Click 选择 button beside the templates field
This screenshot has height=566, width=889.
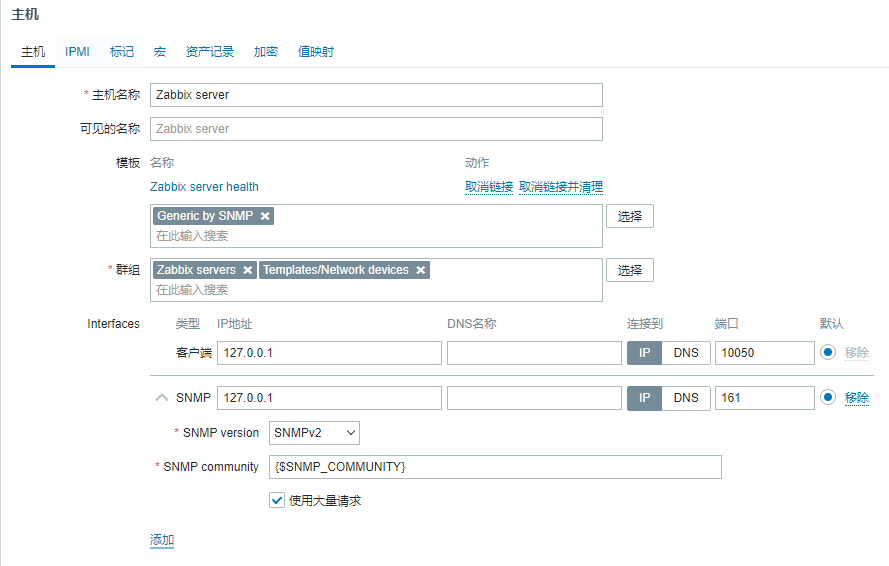630,216
